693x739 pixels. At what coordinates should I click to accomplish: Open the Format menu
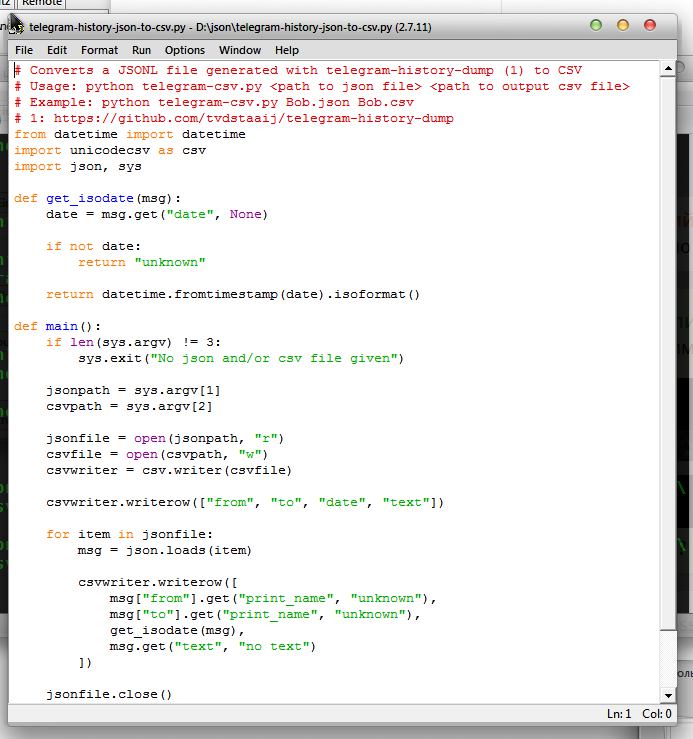[x=99, y=50]
